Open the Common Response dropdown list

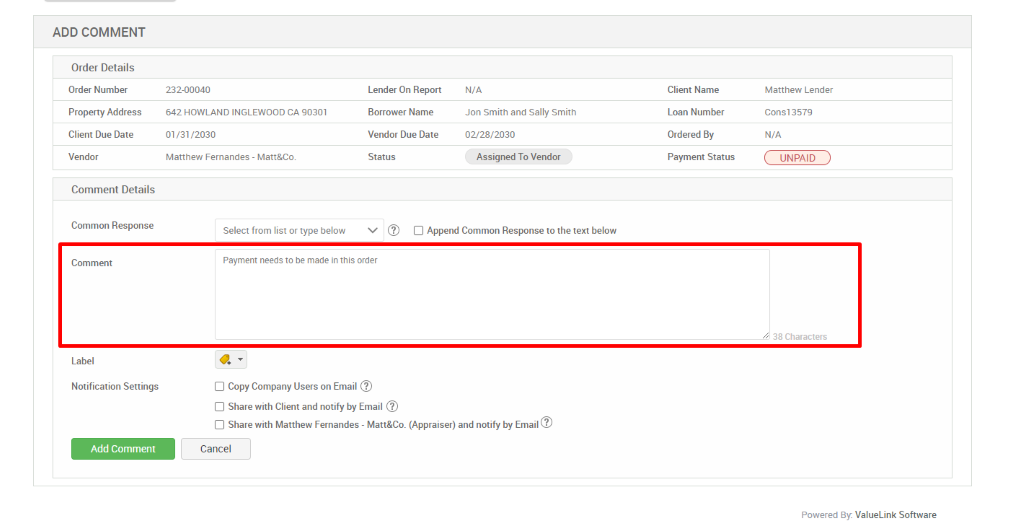point(299,231)
